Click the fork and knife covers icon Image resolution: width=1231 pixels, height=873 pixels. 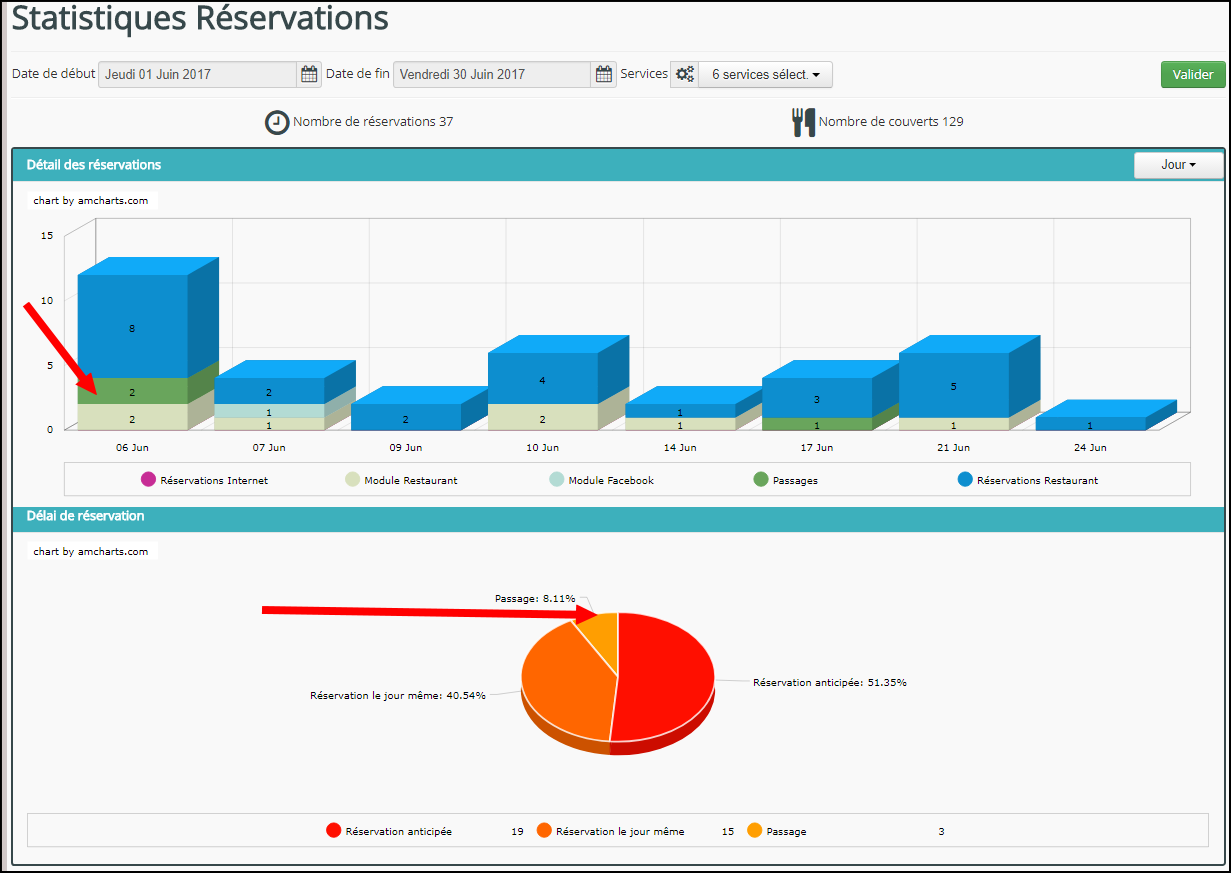[804, 122]
